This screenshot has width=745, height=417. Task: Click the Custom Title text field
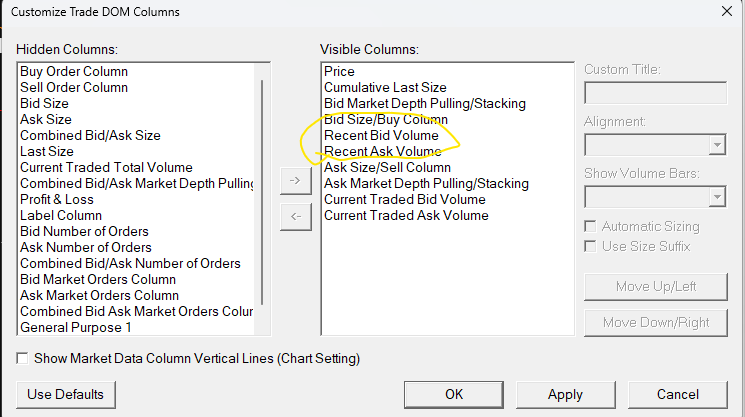[x=655, y=93]
